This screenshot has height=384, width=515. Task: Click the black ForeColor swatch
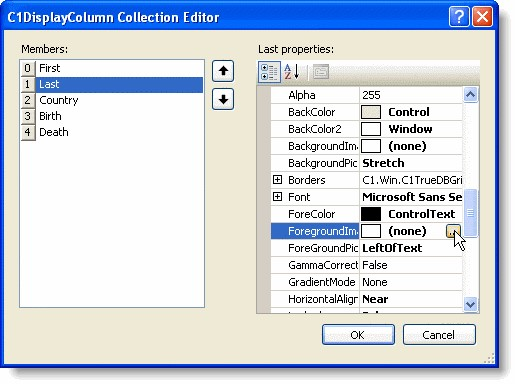click(371, 214)
